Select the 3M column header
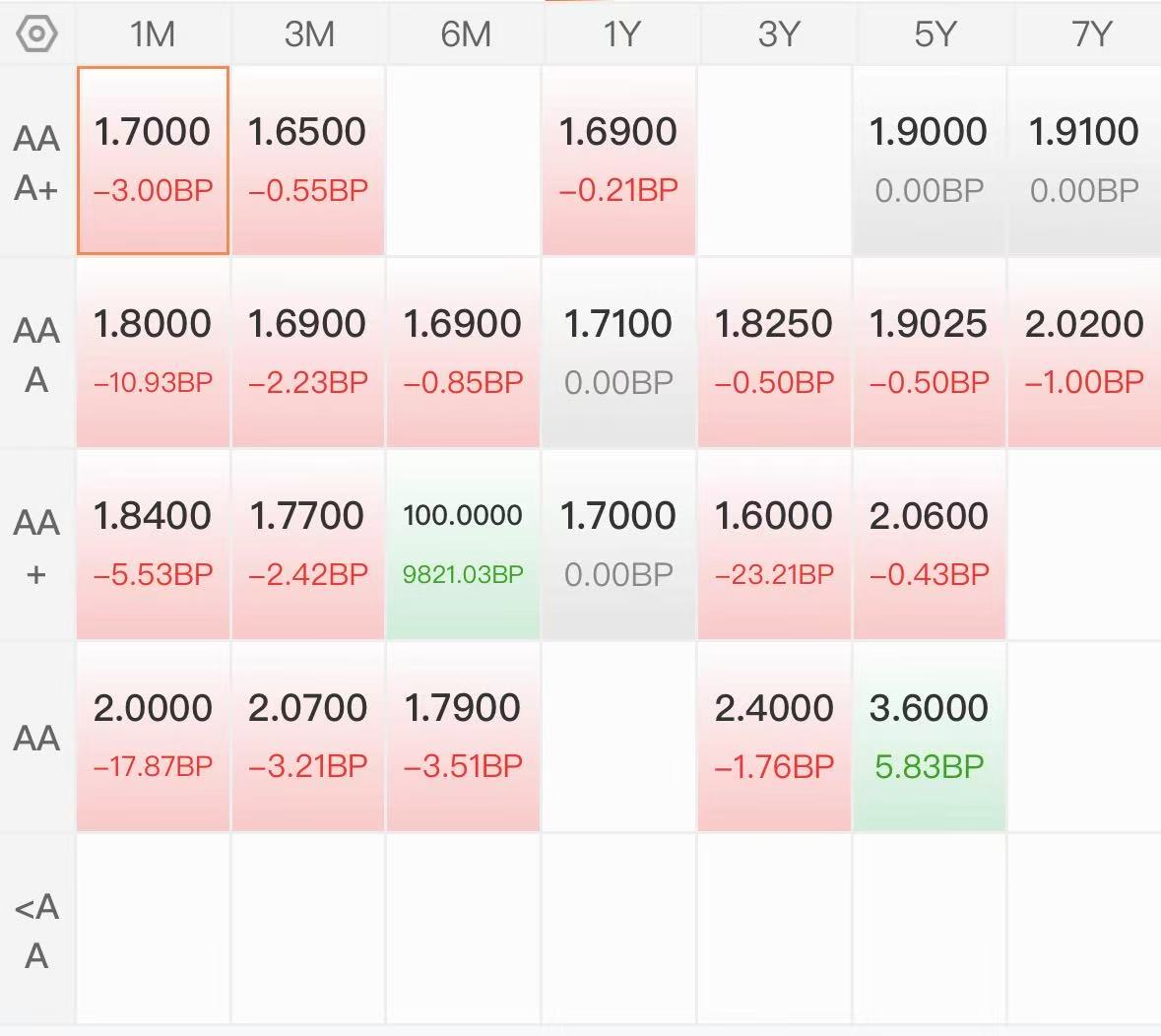Image resolution: width=1161 pixels, height=1036 pixels. pyautogui.click(x=309, y=34)
